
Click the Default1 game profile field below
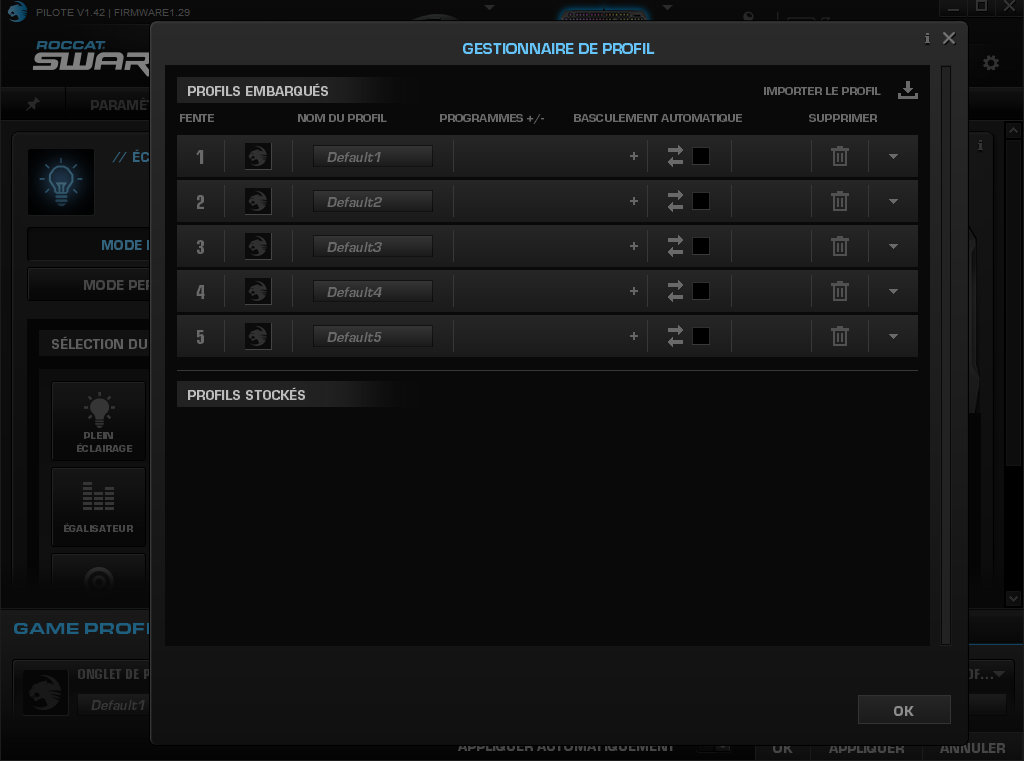click(x=114, y=705)
